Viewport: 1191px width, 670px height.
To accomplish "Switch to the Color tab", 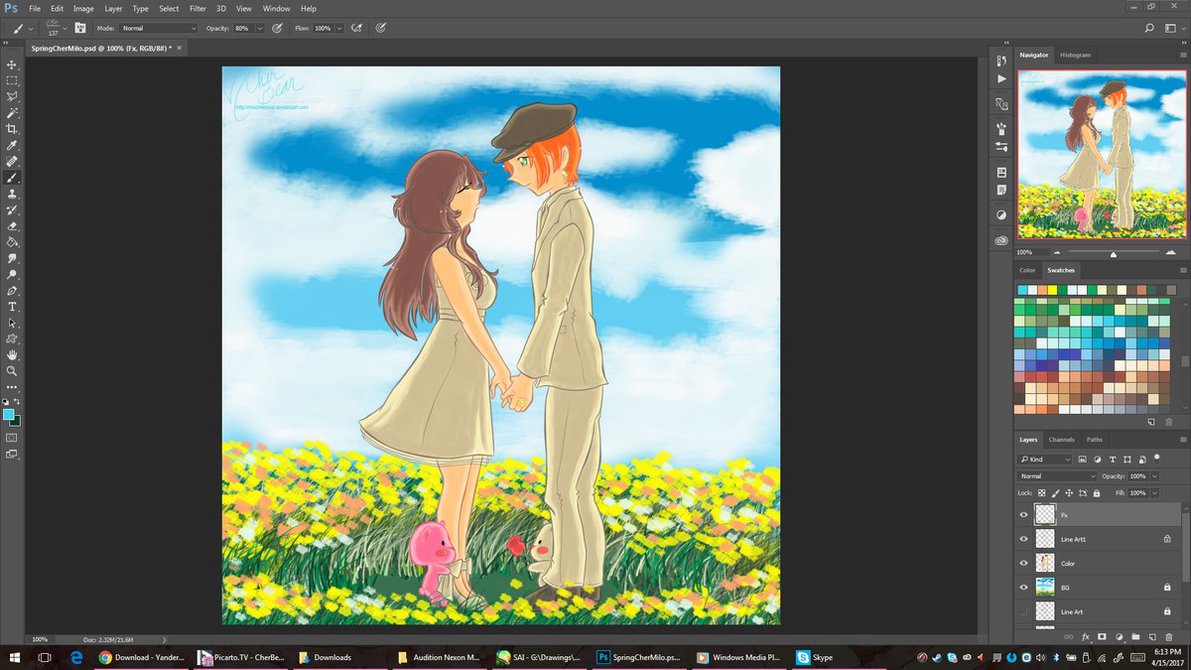I will pos(1028,270).
